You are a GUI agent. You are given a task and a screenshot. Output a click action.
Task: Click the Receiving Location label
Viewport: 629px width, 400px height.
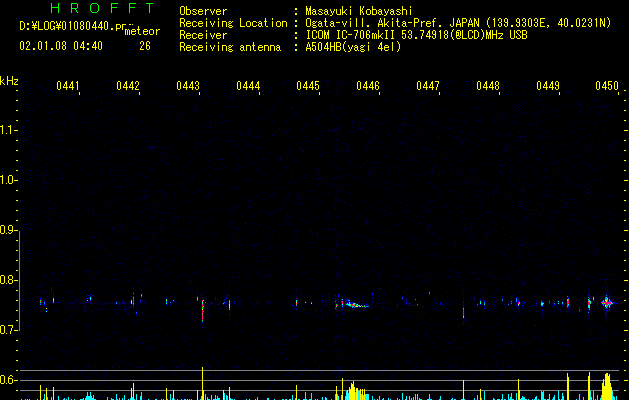pyautogui.click(x=233, y=23)
